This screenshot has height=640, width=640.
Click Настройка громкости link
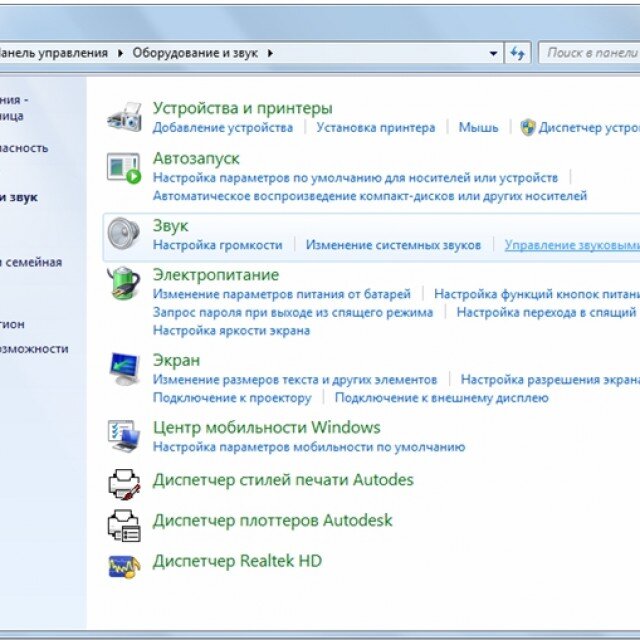[x=218, y=245]
